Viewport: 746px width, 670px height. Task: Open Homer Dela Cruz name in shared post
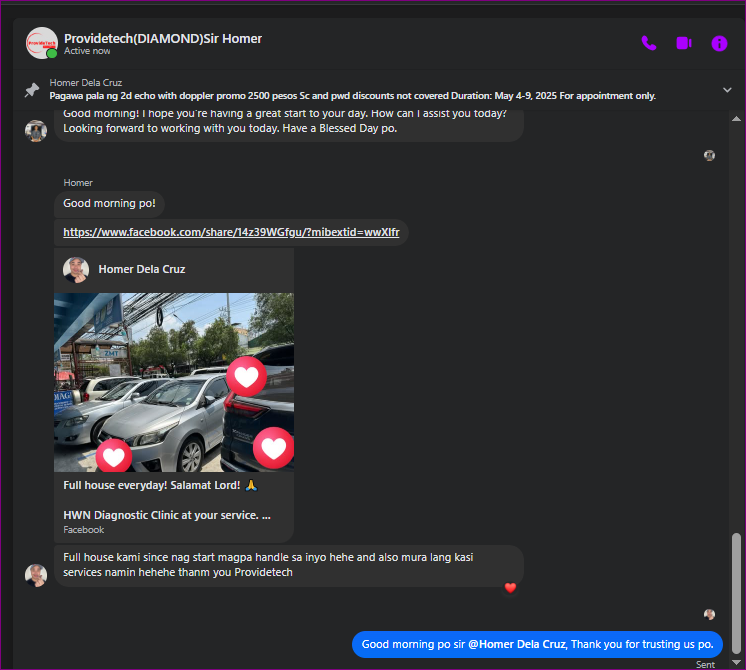pos(141,269)
